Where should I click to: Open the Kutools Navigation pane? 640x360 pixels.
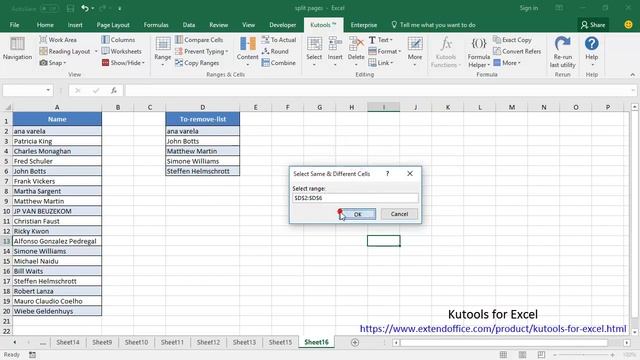pos(17,49)
